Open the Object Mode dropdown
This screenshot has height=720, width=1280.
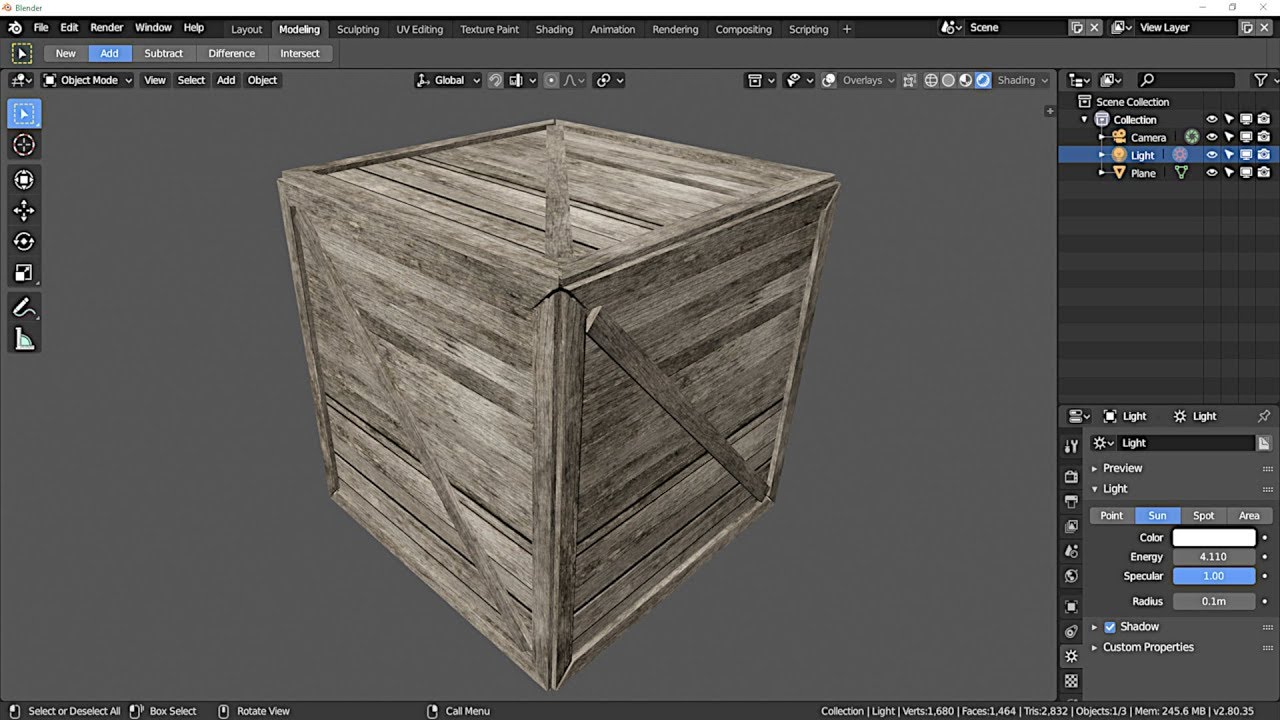click(87, 80)
